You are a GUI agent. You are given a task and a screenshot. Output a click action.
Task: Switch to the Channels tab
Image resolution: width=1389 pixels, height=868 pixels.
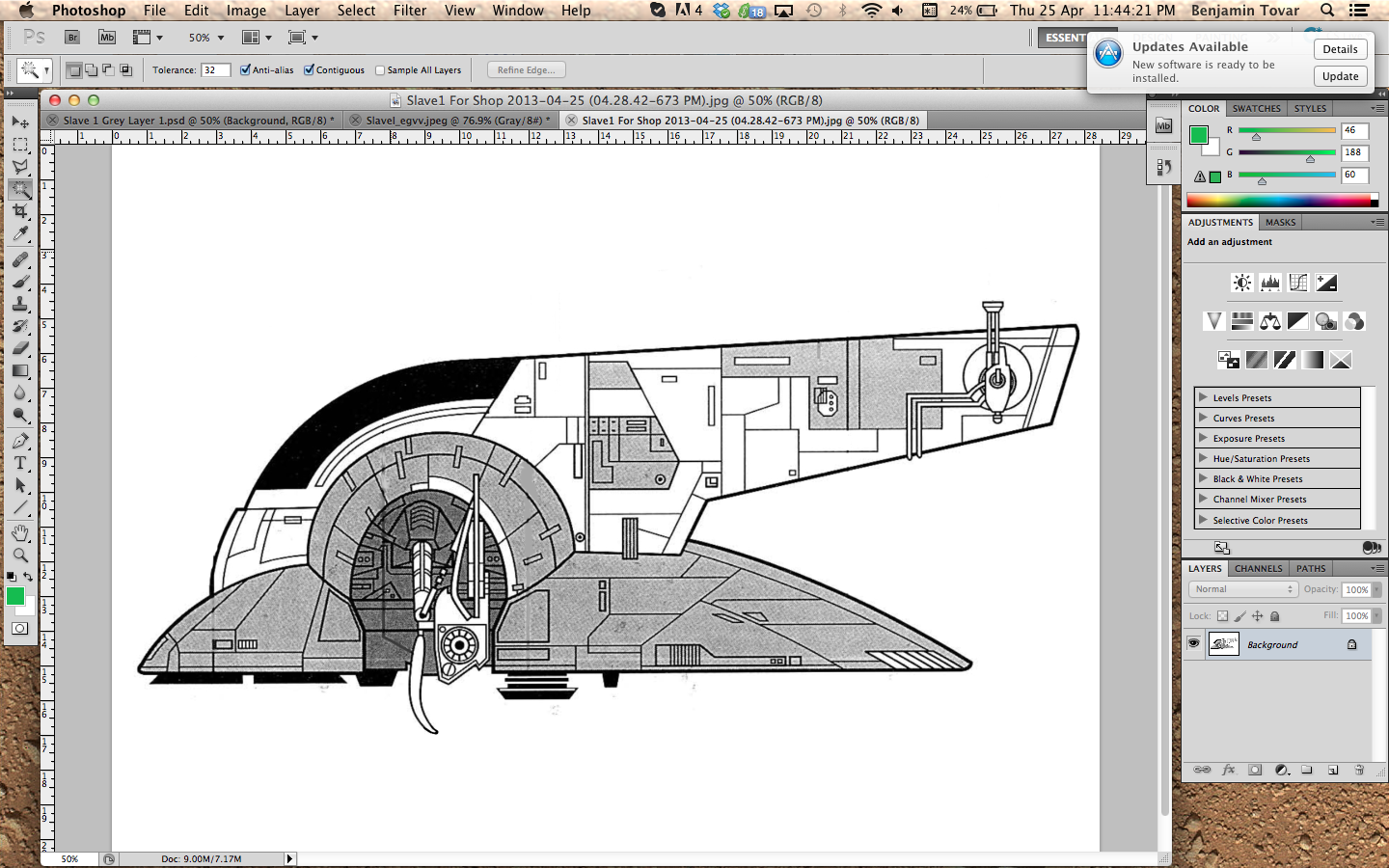pos(1258,568)
